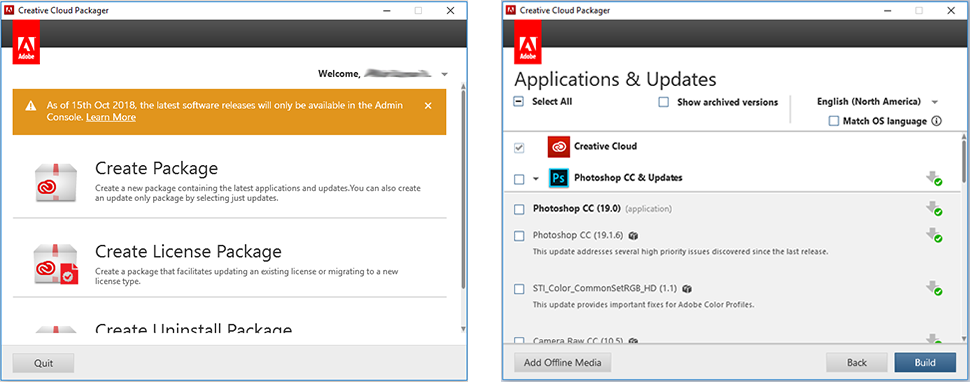Collapse the Photoshop CC & Updates group
970x382 pixels.
(x=536, y=179)
